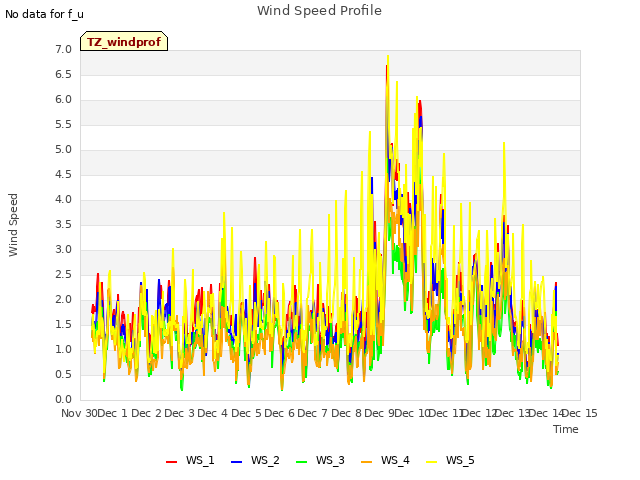Click the WS_2 legend label
640x480 pixels.
coord(265,460)
